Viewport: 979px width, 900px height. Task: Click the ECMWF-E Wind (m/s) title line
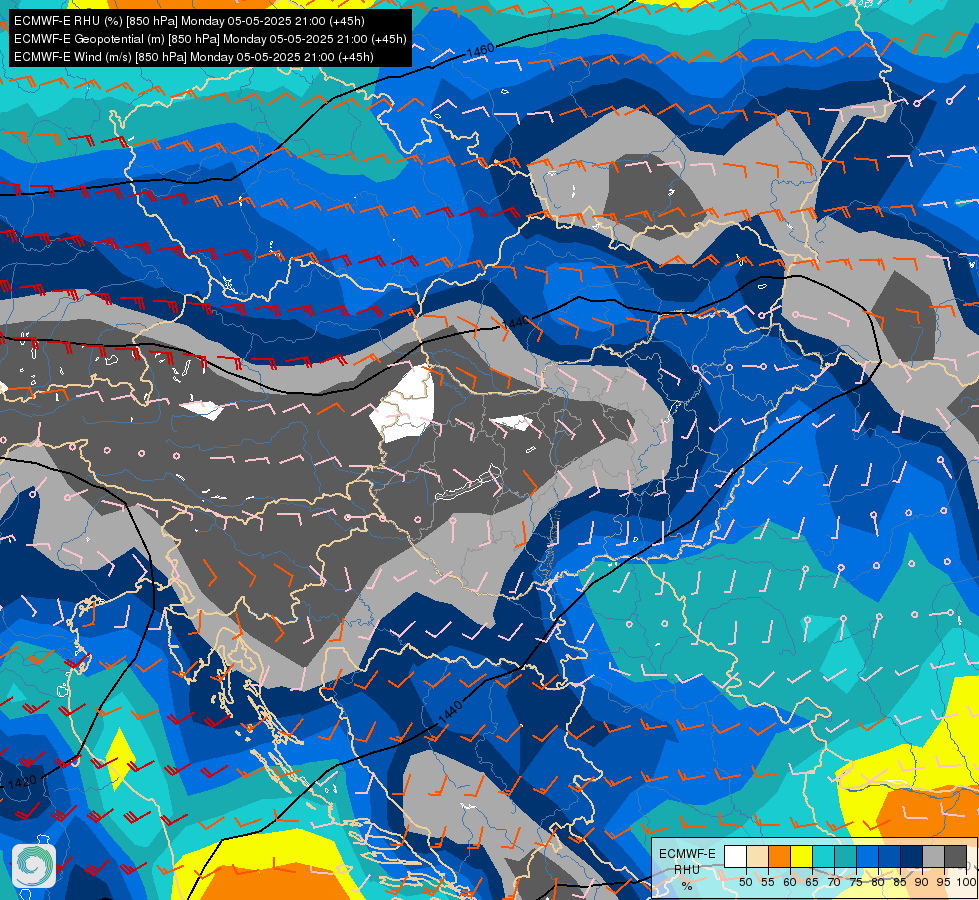pyautogui.click(x=194, y=57)
